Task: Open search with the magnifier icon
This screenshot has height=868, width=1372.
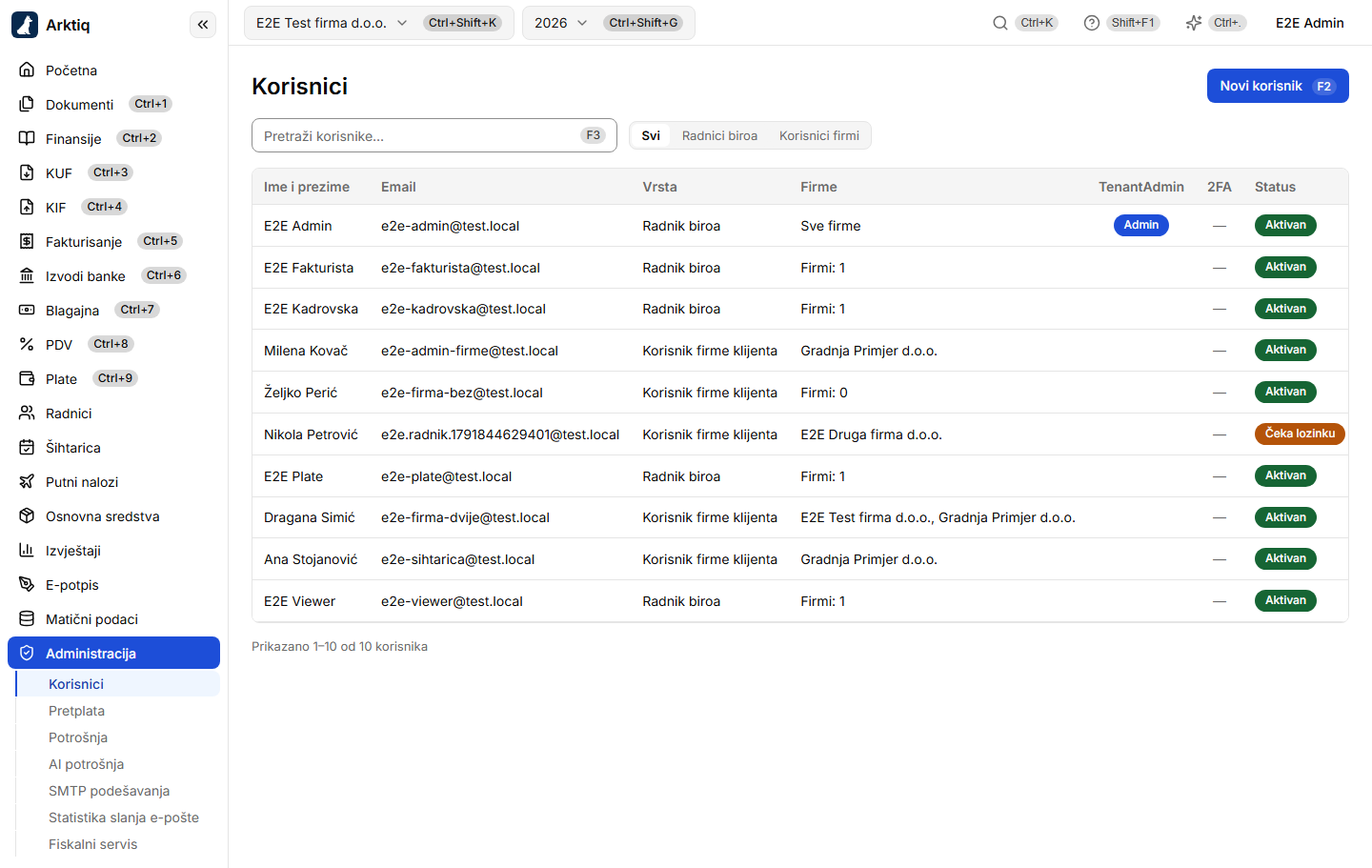Action: pos(1000,23)
